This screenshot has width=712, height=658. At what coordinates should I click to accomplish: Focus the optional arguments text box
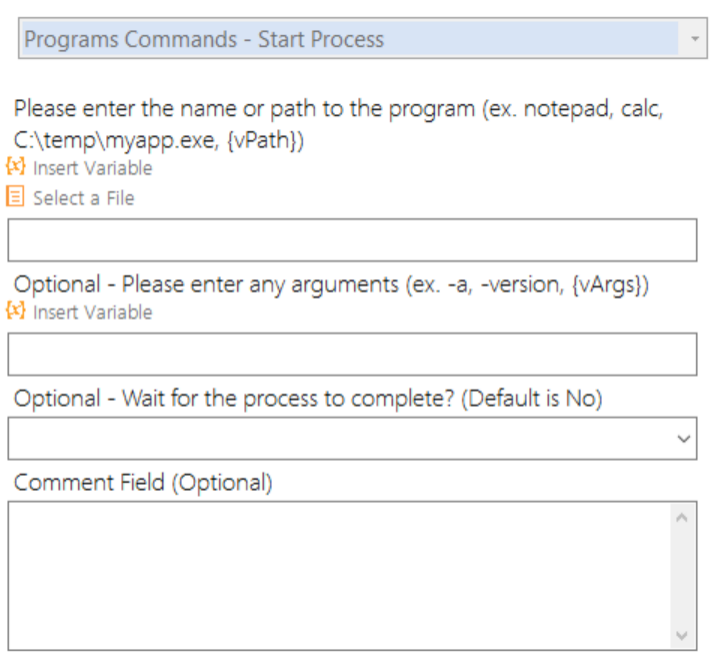point(352,354)
